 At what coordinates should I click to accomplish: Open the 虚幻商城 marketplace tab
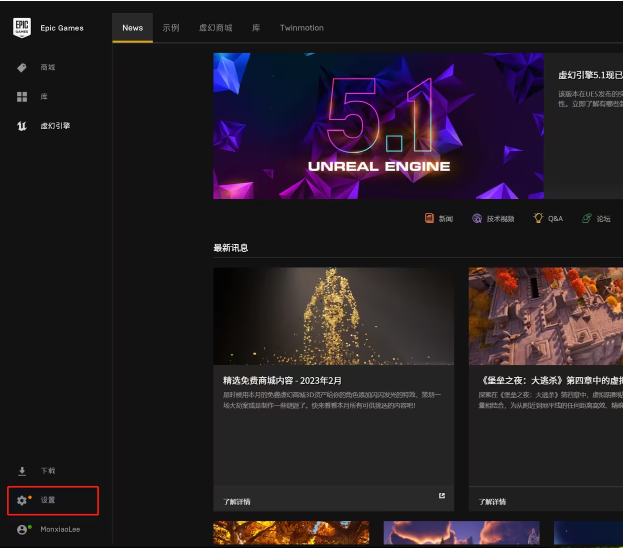click(x=215, y=28)
